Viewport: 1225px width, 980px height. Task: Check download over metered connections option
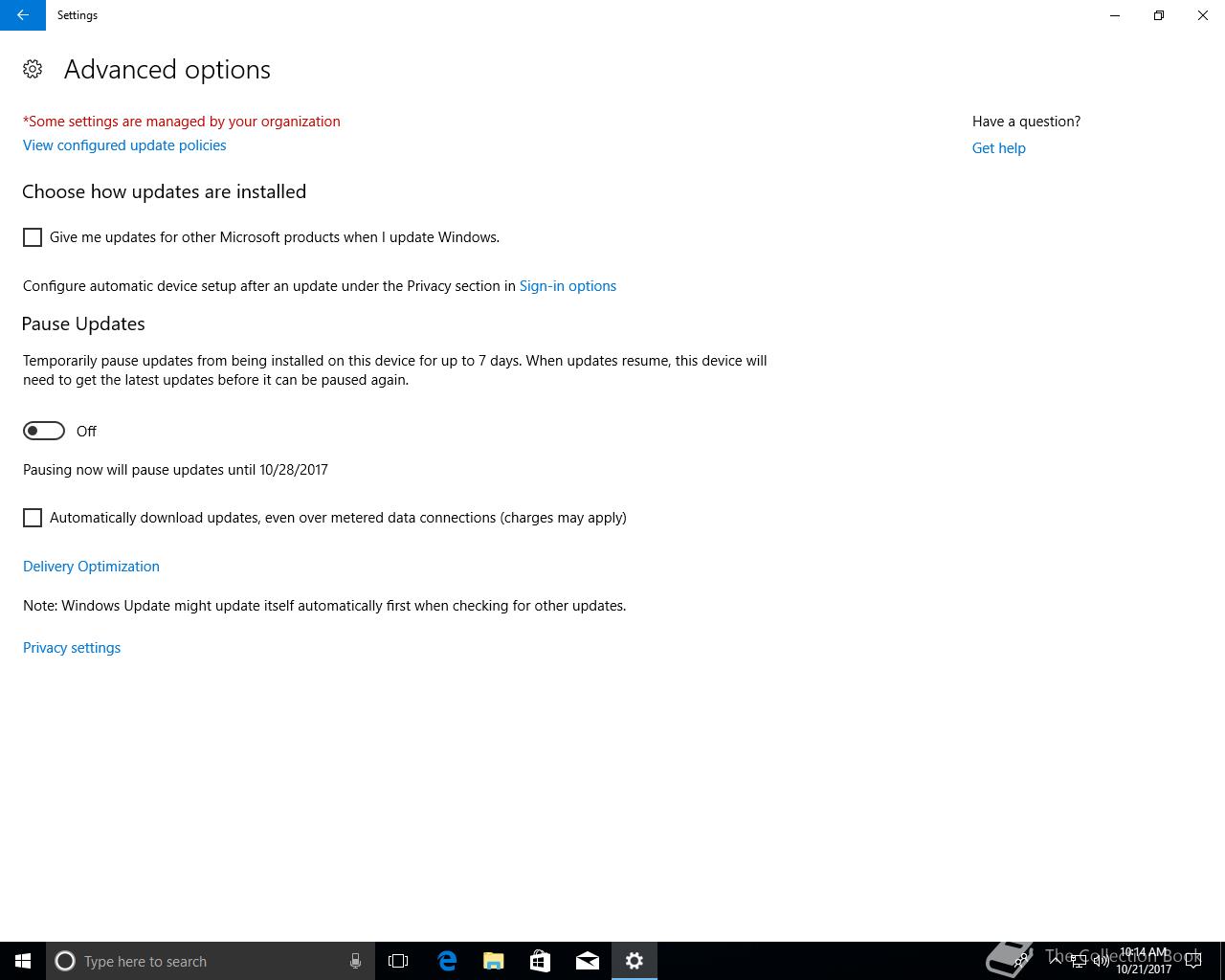33,518
